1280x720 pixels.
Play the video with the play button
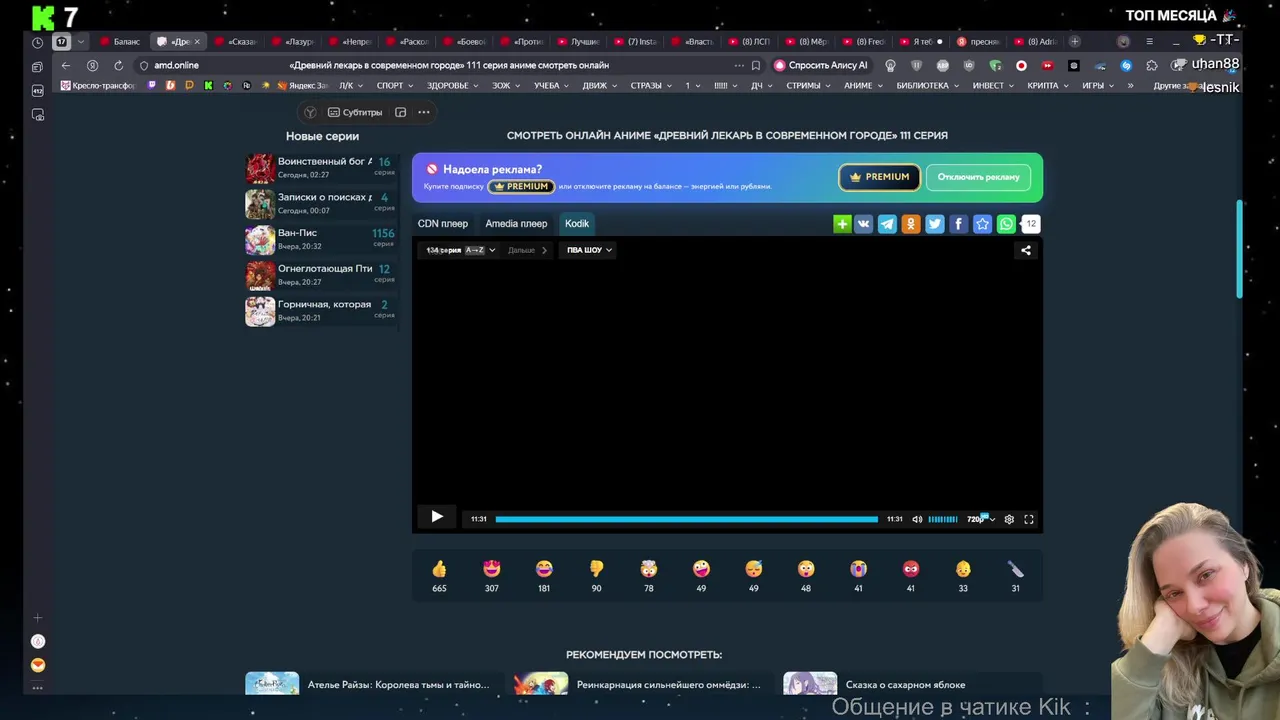click(x=437, y=517)
